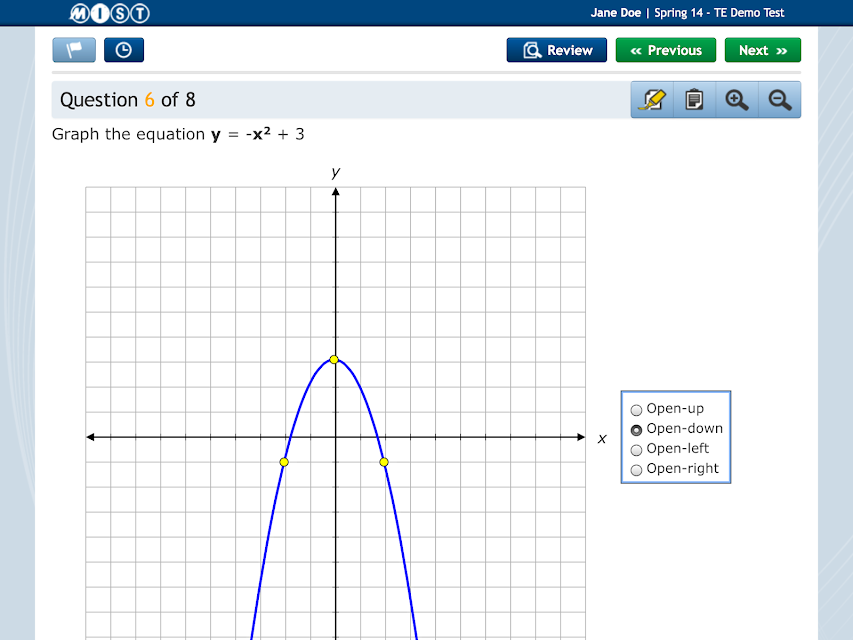Open the notepad clipboard icon

695,100
